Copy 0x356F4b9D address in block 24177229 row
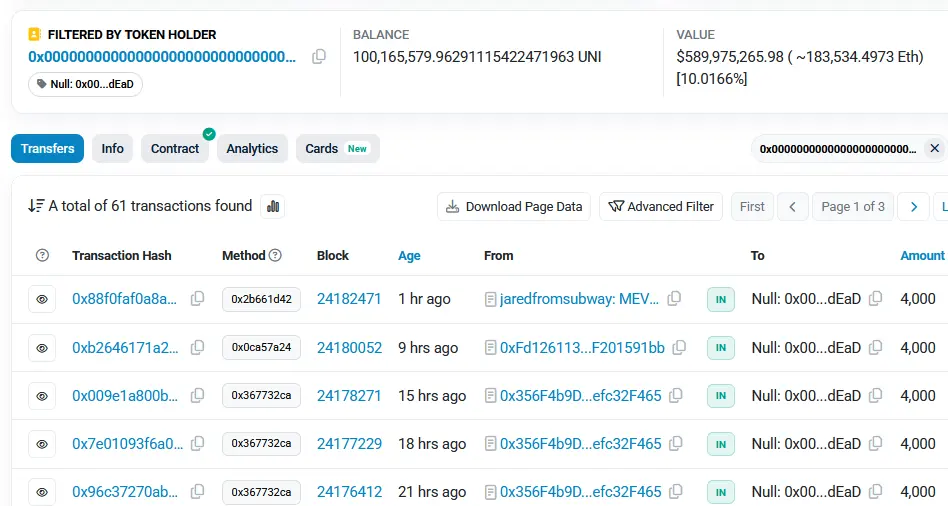 click(x=676, y=444)
